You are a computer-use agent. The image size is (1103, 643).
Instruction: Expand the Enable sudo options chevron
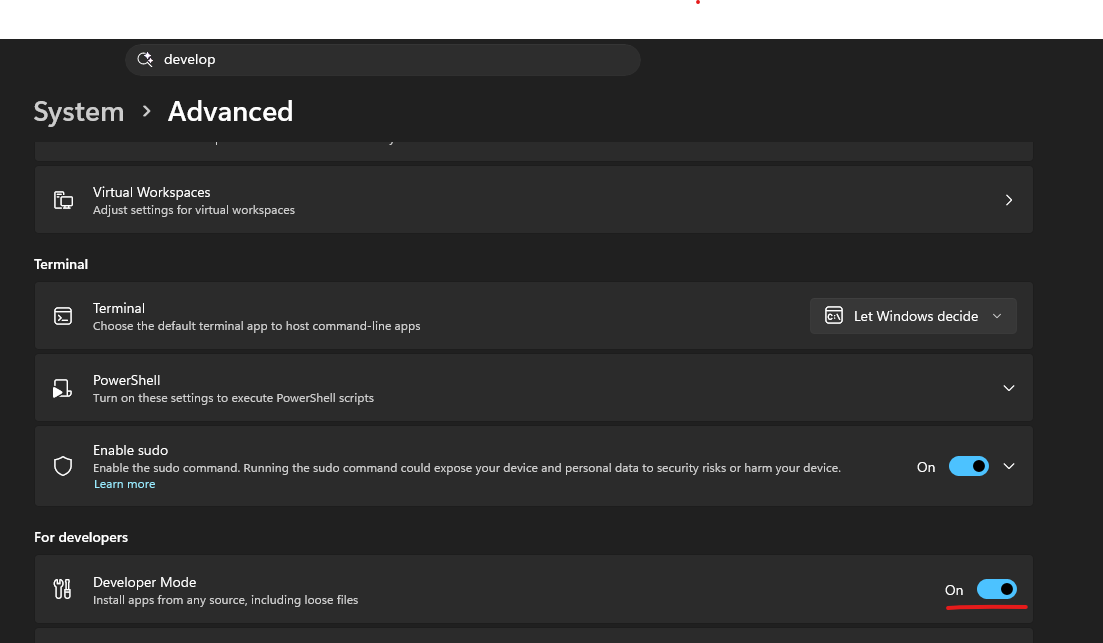click(1009, 466)
